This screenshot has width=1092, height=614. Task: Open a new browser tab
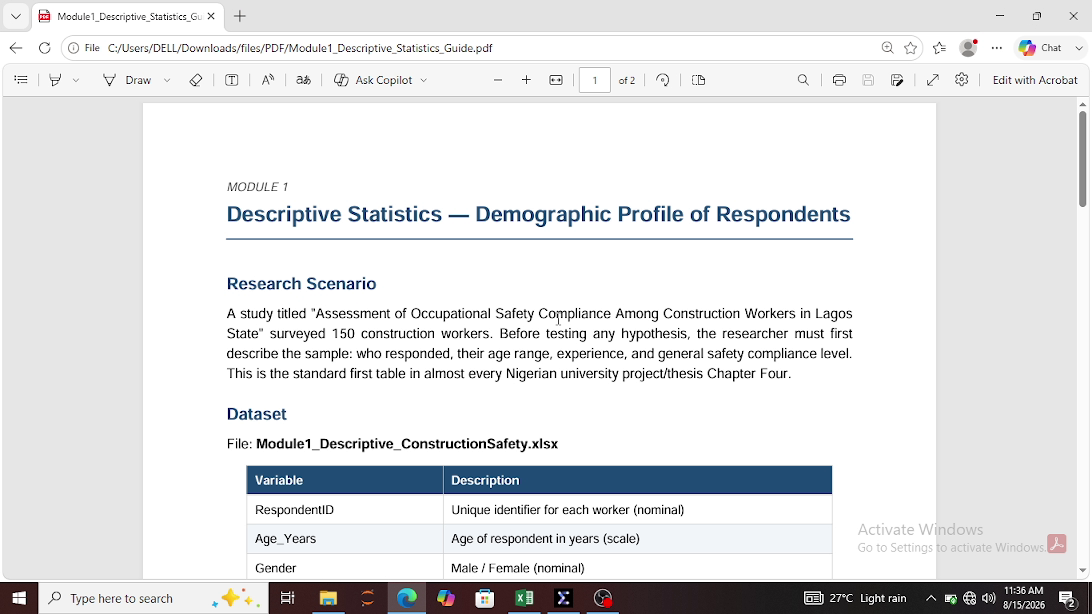click(x=240, y=16)
